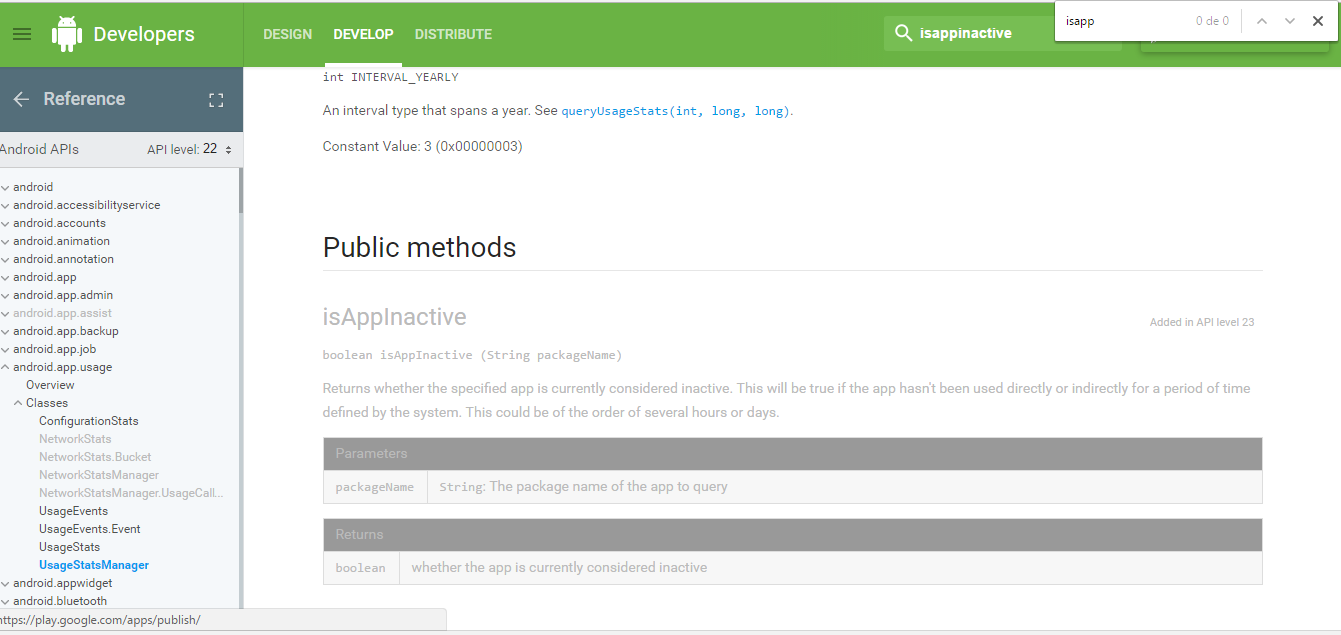Expand the android.accessibilityservice package
The height and width of the screenshot is (635, 1341).
click(x=5, y=205)
